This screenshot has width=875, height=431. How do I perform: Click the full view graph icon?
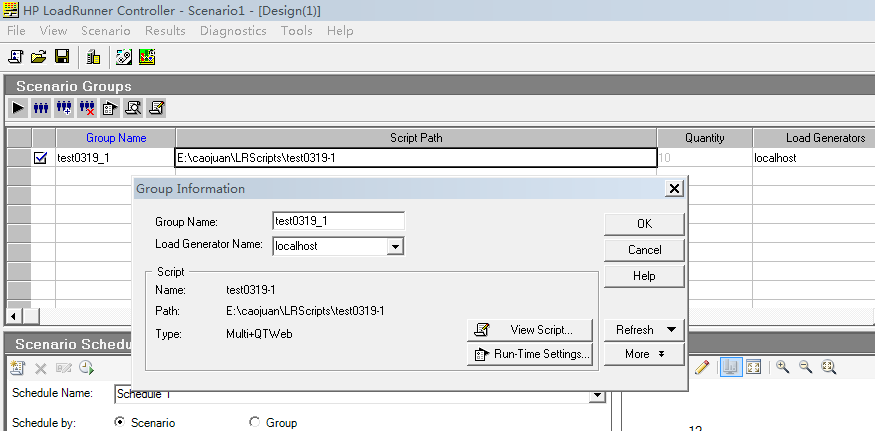point(754,367)
